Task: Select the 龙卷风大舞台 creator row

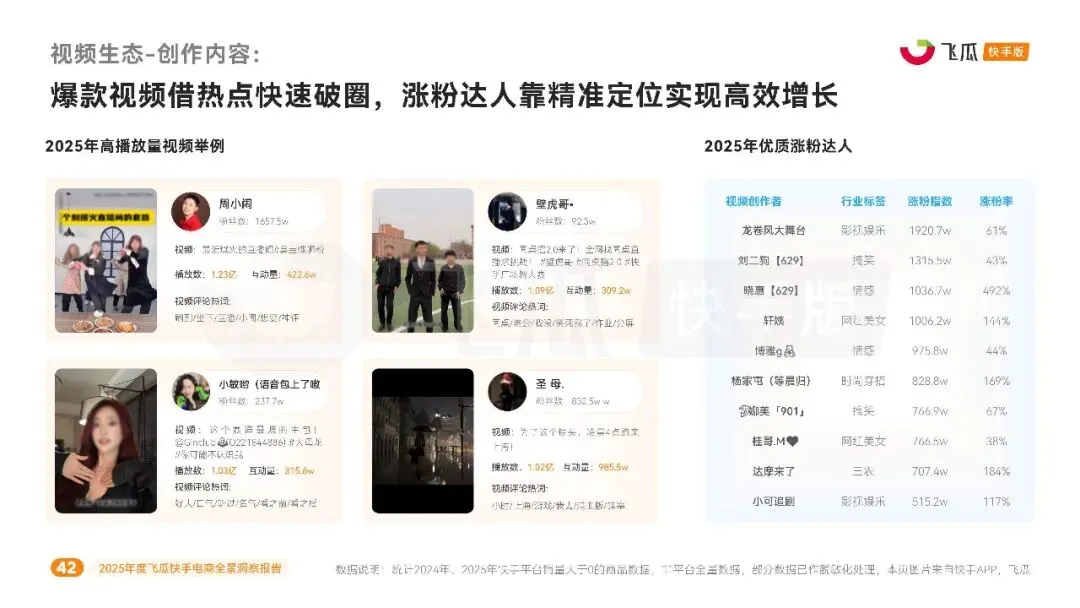Action: coord(869,231)
